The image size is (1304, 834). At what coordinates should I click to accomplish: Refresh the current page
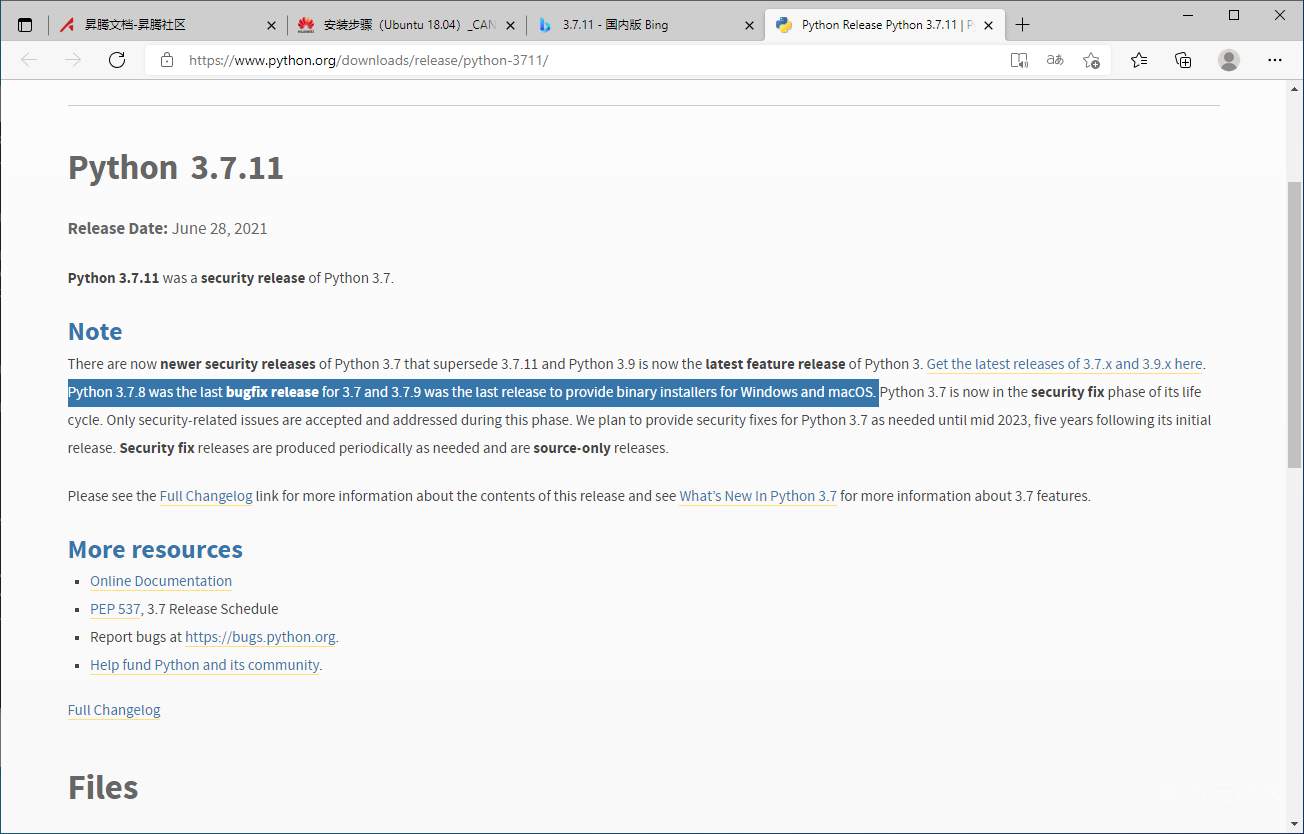coord(117,60)
